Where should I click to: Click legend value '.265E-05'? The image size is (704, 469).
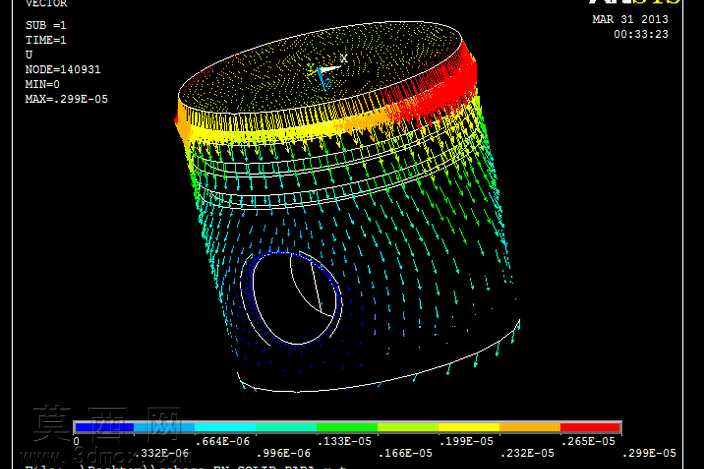coord(588,441)
